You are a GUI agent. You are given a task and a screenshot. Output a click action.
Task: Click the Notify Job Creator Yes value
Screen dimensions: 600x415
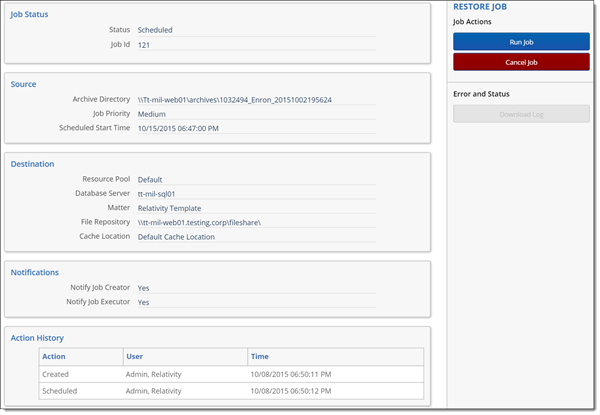(x=144, y=288)
